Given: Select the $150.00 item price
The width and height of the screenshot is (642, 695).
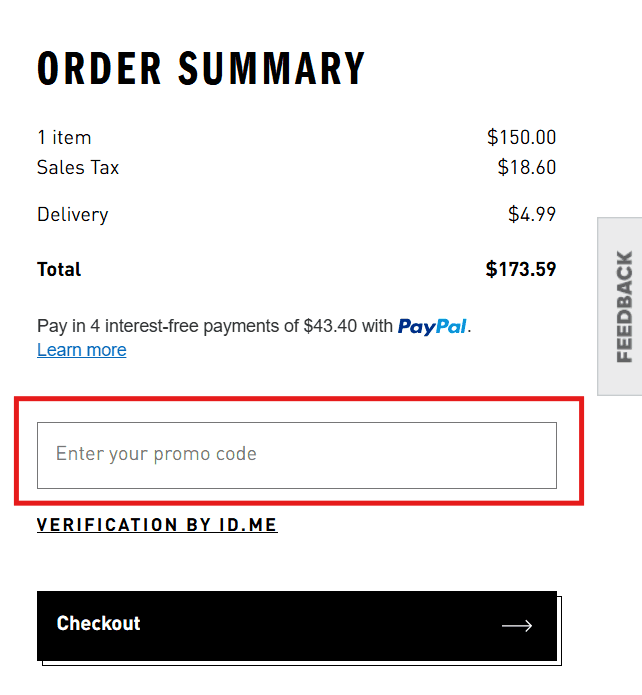Looking at the screenshot, I should coord(521,138).
